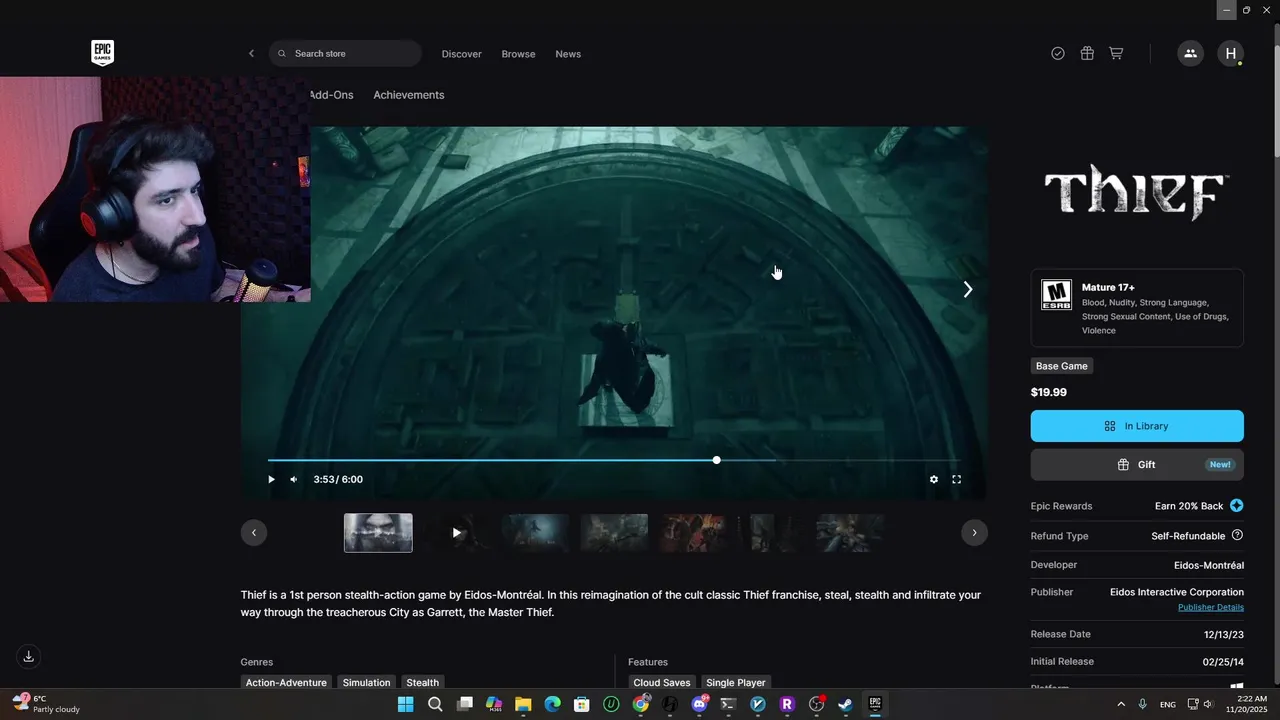Click the $19.99 price
The image size is (1280, 720).
click(1049, 392)
